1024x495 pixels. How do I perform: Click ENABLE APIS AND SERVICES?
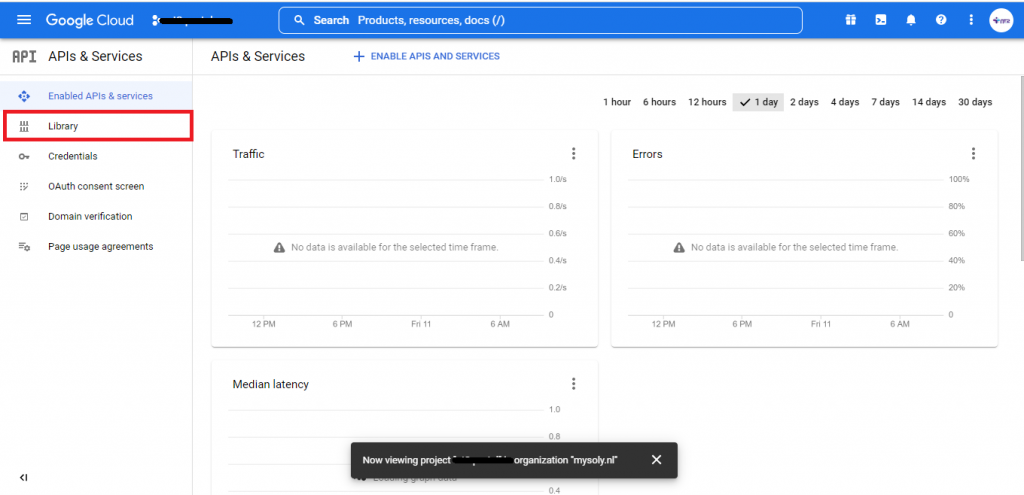pos(435,57)
